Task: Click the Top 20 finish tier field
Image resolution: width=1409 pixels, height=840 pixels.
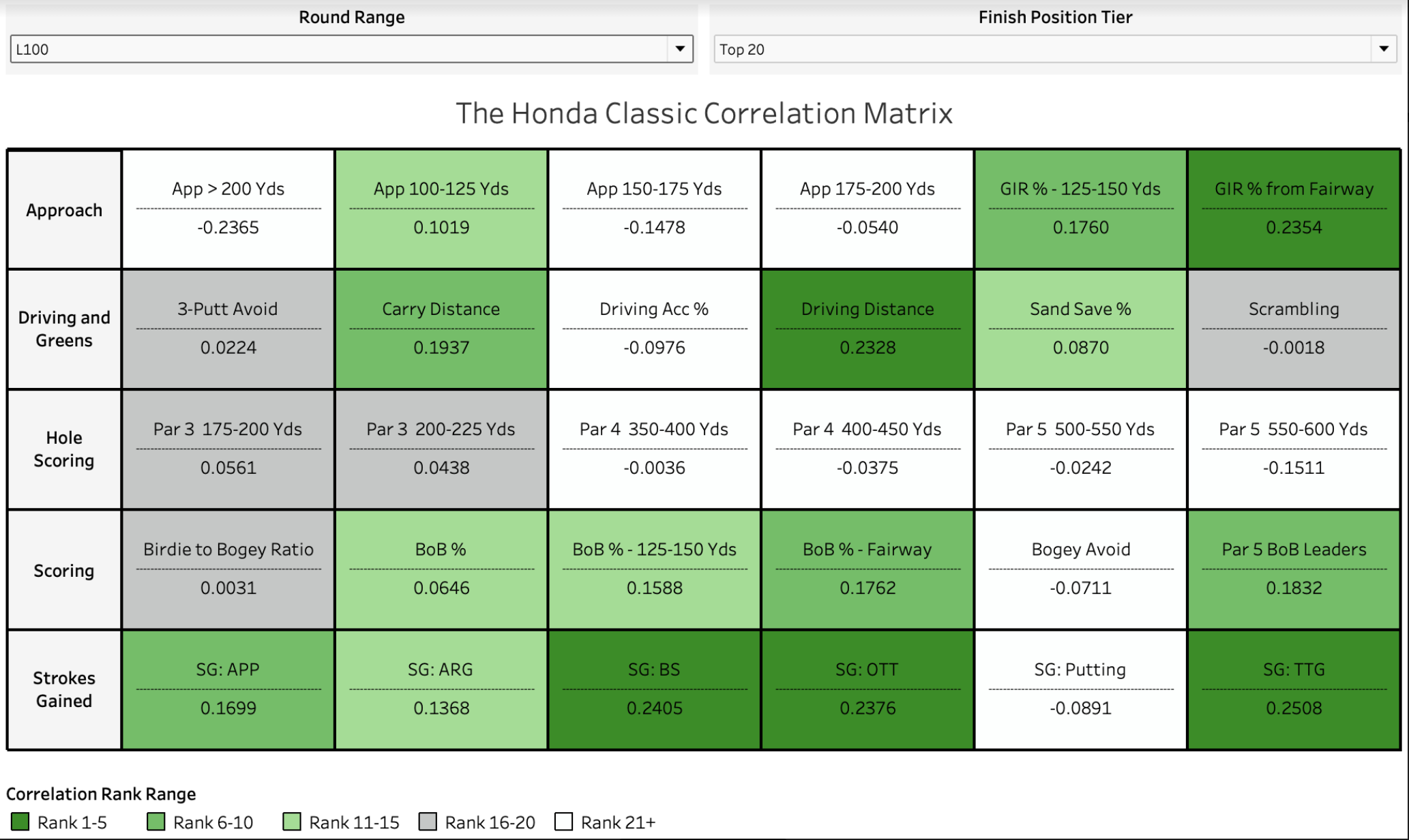Action: [x=1056, y=49]
